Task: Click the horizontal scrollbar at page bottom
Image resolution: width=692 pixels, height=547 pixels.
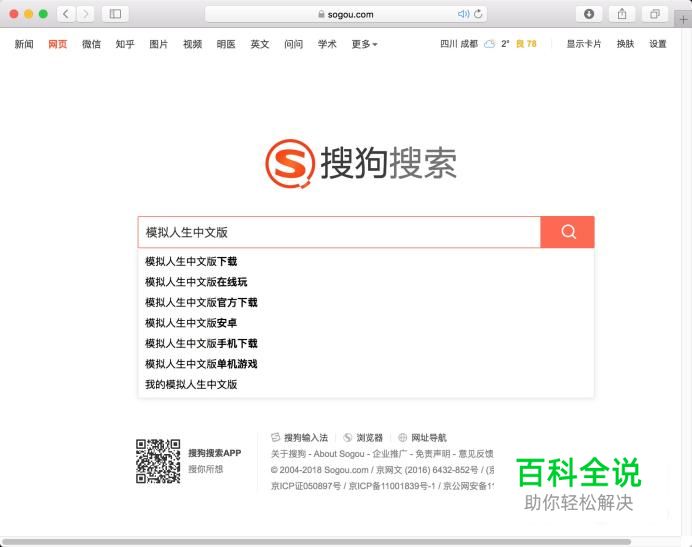Action: (x=316, y=542)
